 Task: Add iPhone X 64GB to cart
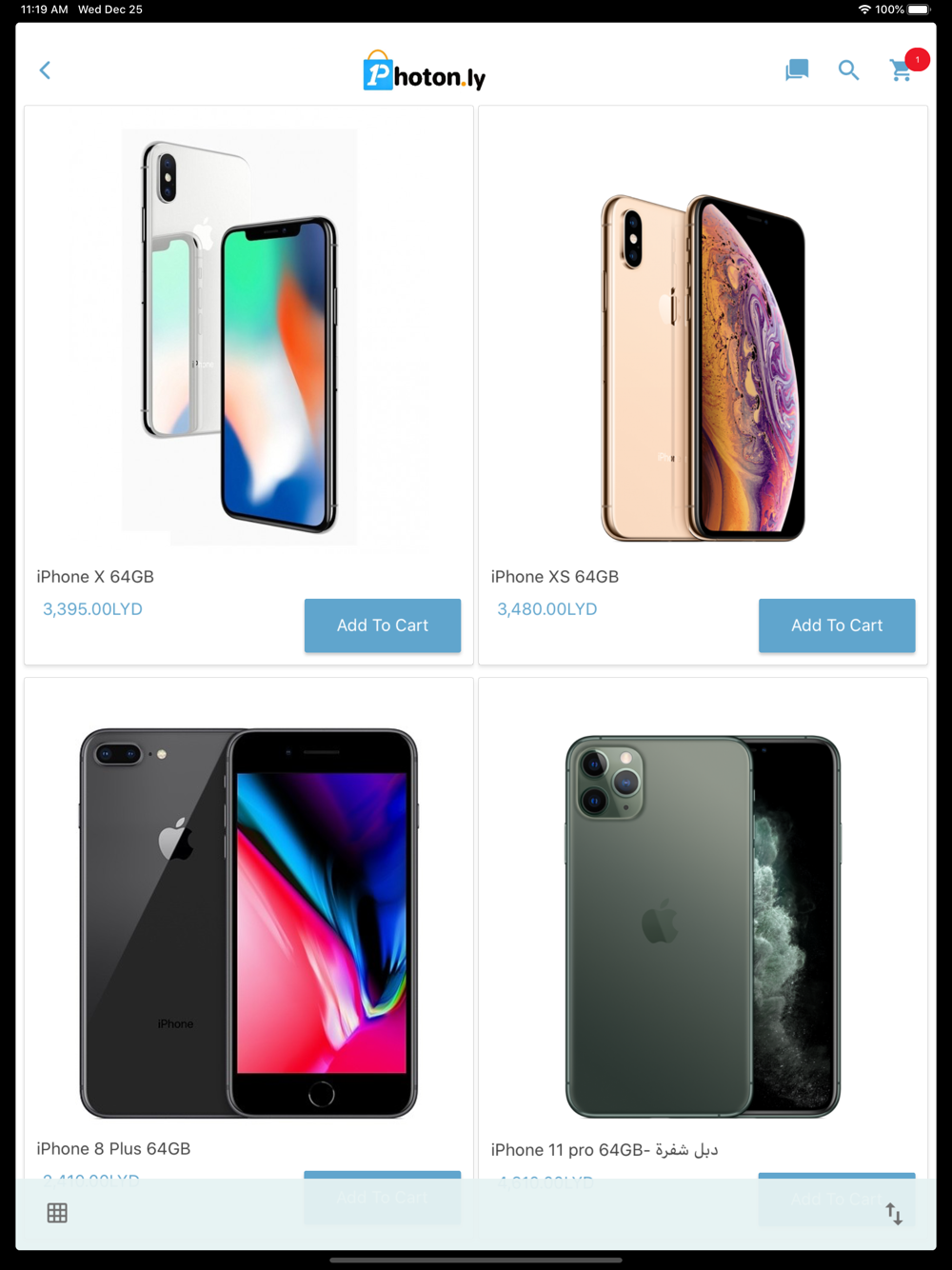click(383, 625)
